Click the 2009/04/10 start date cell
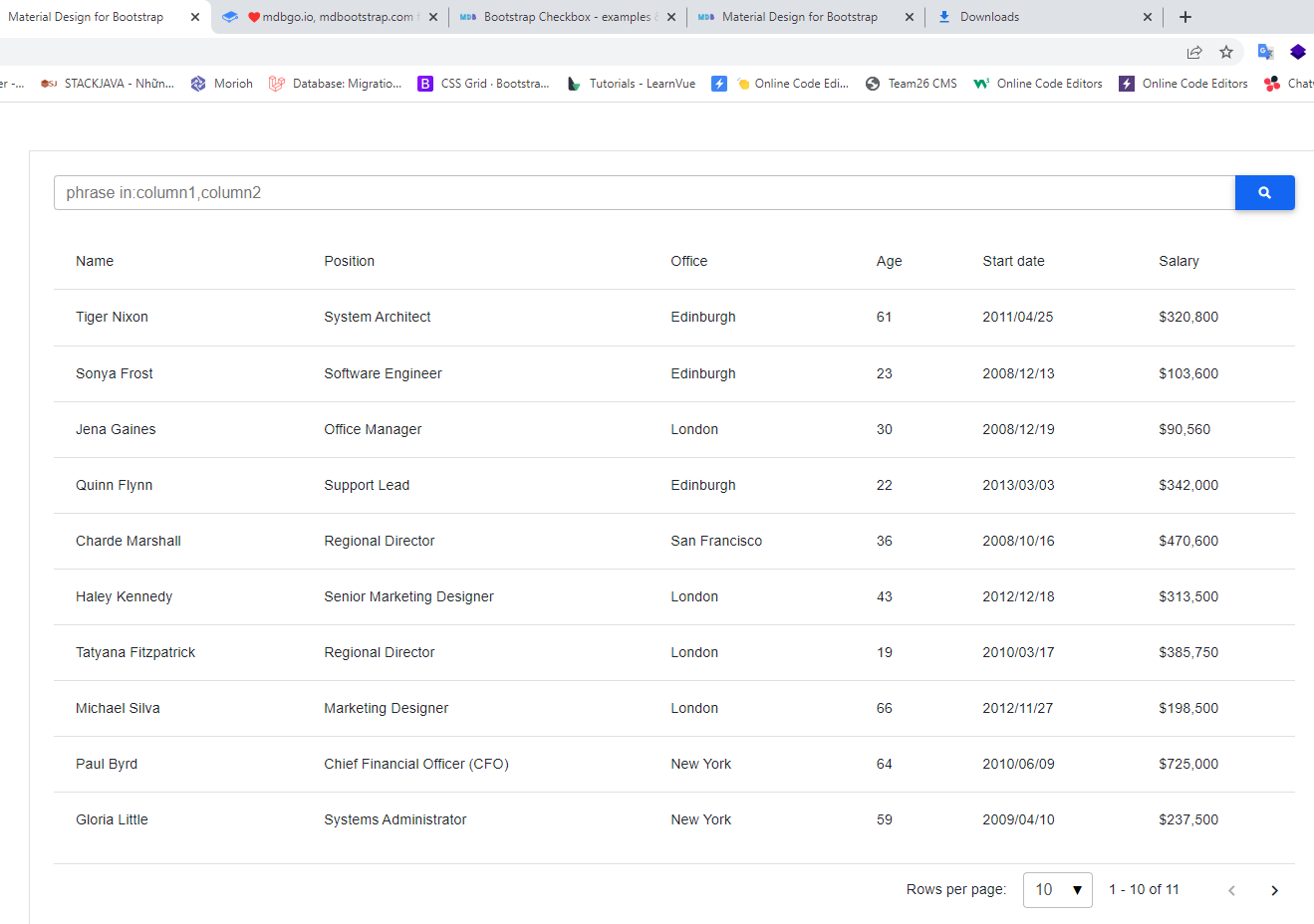The image size is (1314, 924). pyautogui.click(x=1018, y=819)
